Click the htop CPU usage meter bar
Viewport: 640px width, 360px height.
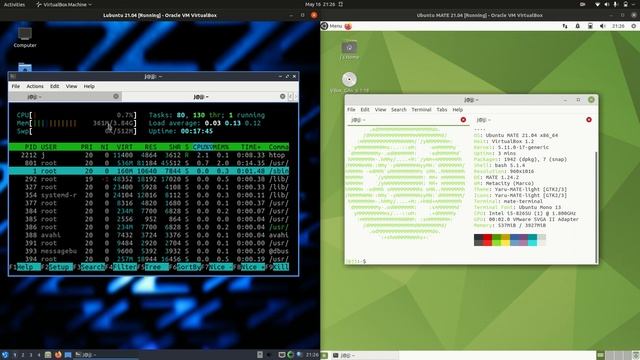(x=76, y=115)
